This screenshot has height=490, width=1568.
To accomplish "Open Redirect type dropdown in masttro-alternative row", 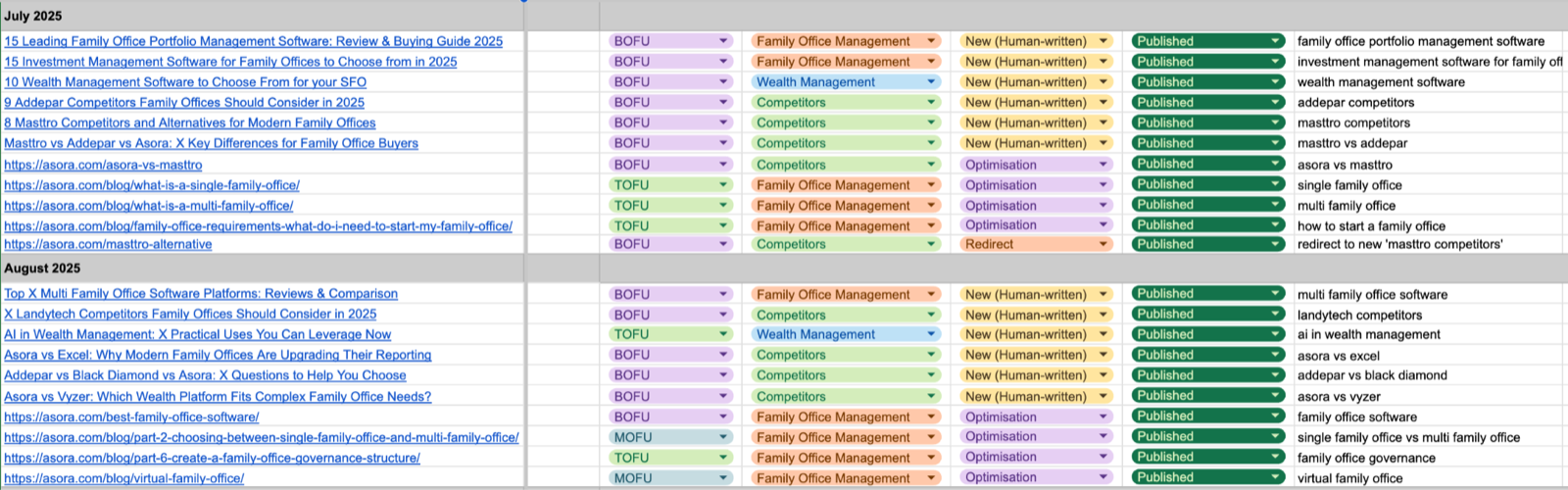I will coord(1036,244).
